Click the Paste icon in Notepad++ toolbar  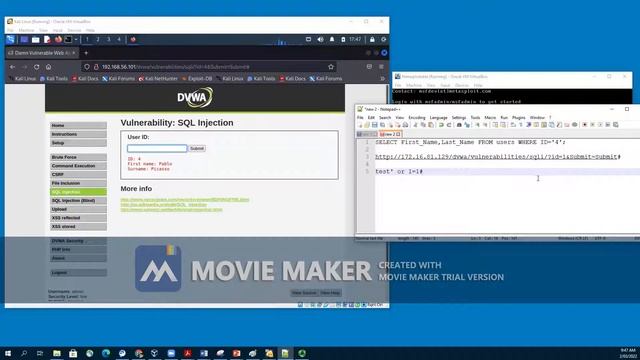431,124
